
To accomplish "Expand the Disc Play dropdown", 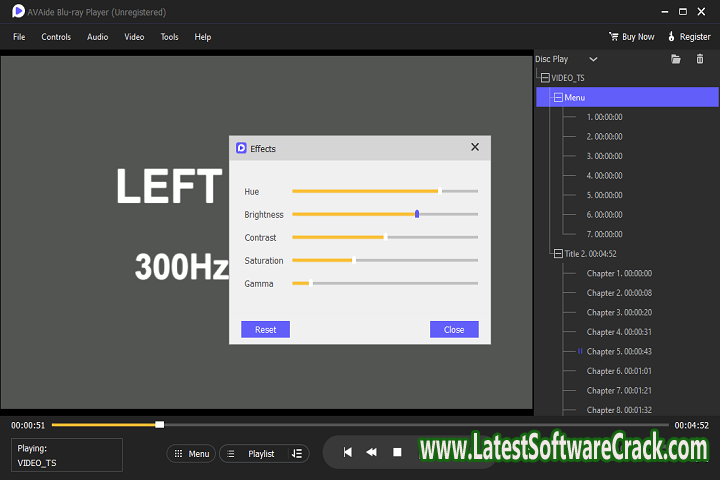I will pyautogui.click(x=593, y=59).
